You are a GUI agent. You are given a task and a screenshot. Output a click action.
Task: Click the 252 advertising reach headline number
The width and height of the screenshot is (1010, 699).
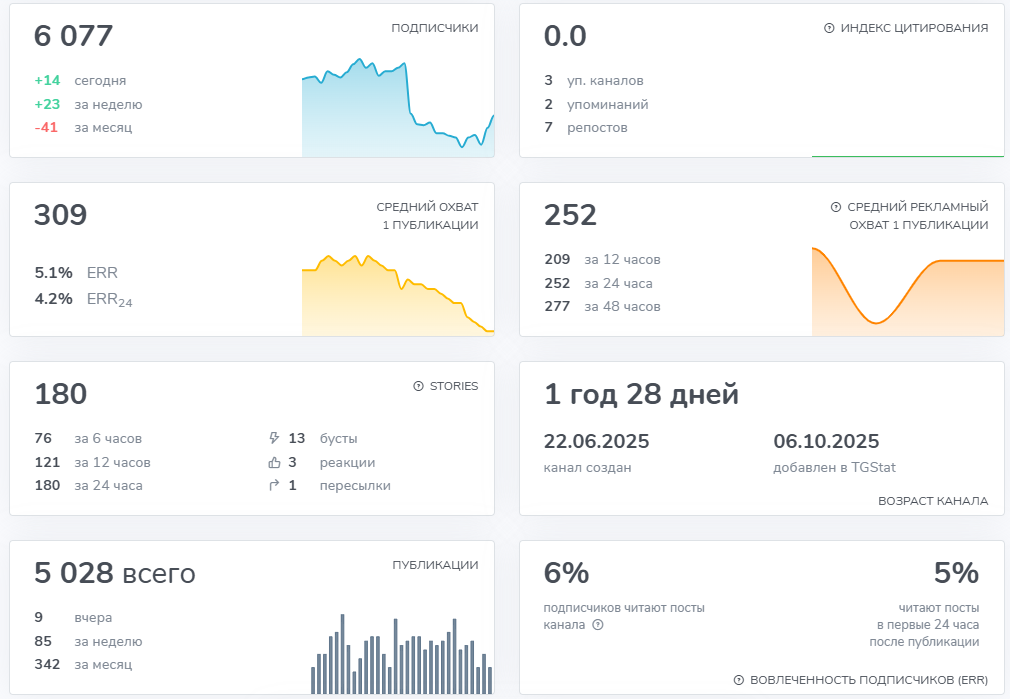pyautogui.click(x=570, y=215)
